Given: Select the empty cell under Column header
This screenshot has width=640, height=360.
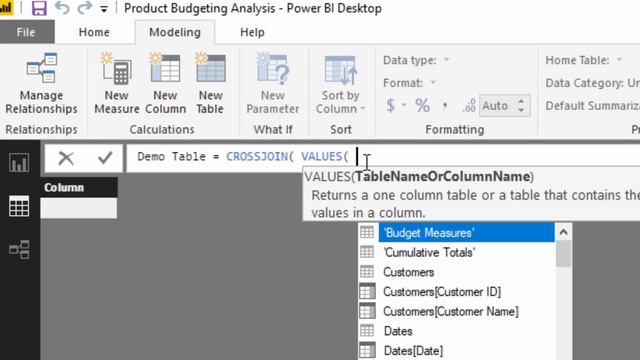Looking at the screenshot, I should (x=79, y=208).
